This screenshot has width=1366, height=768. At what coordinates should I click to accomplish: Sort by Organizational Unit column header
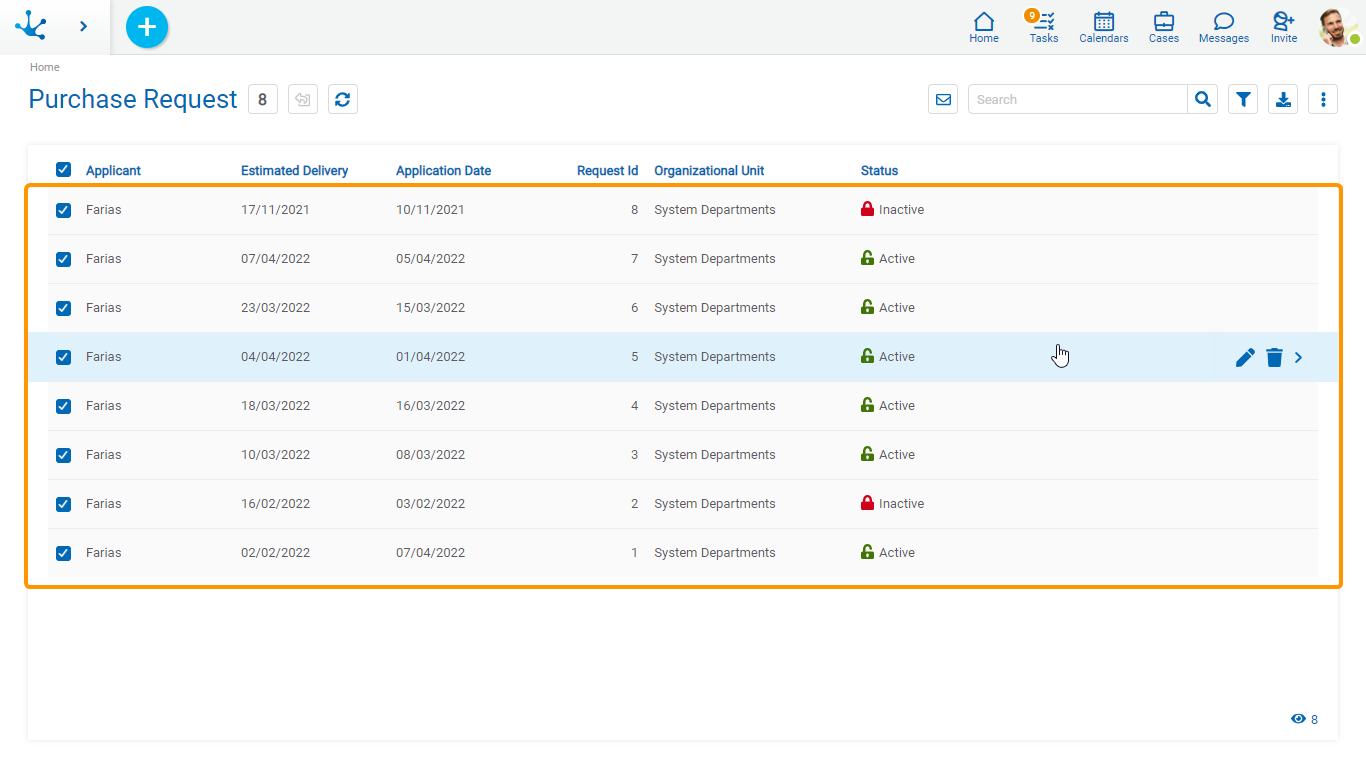tap(709, 171)
